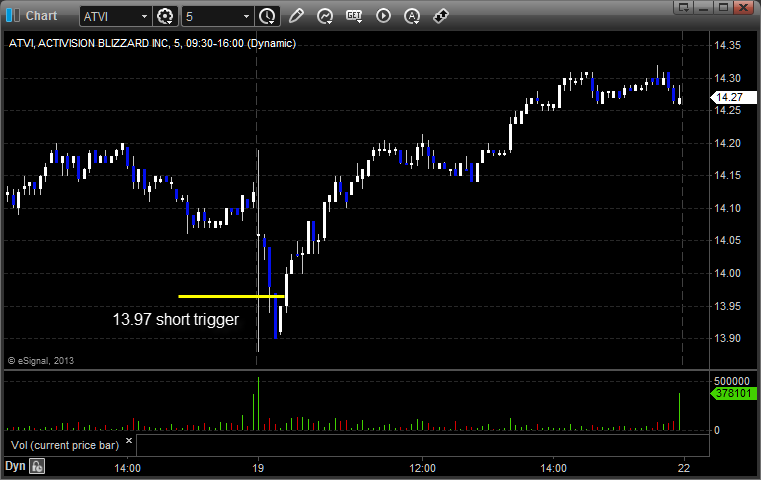
Task: Open the time template clock menu
Action: [x=267, y=17]
